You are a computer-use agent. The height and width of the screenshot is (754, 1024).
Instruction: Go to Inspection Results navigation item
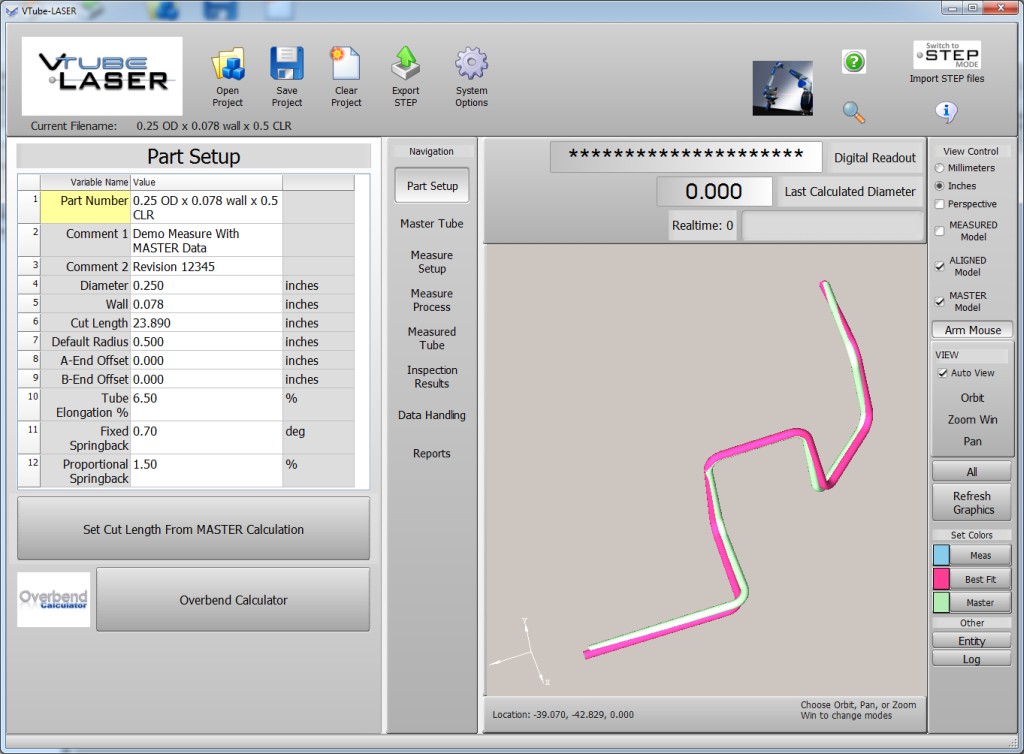click(x=432, y=377)
